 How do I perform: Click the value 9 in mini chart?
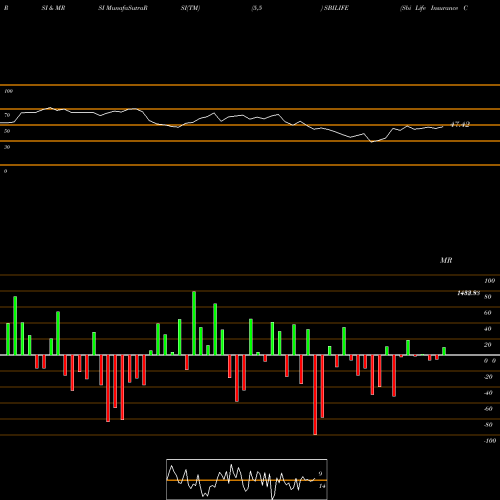(x=320, y=474)
